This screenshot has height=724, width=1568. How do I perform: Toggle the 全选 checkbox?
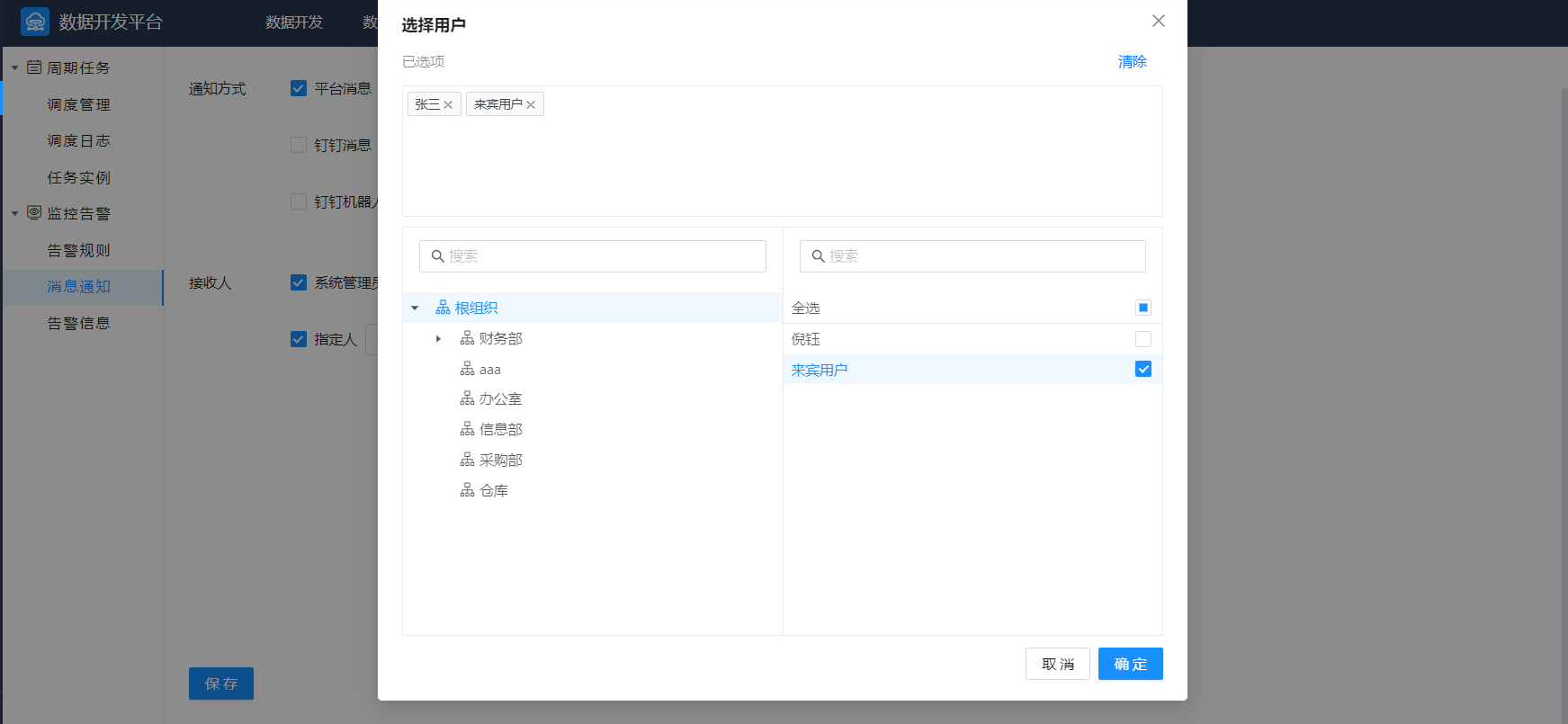[1142, 308]
